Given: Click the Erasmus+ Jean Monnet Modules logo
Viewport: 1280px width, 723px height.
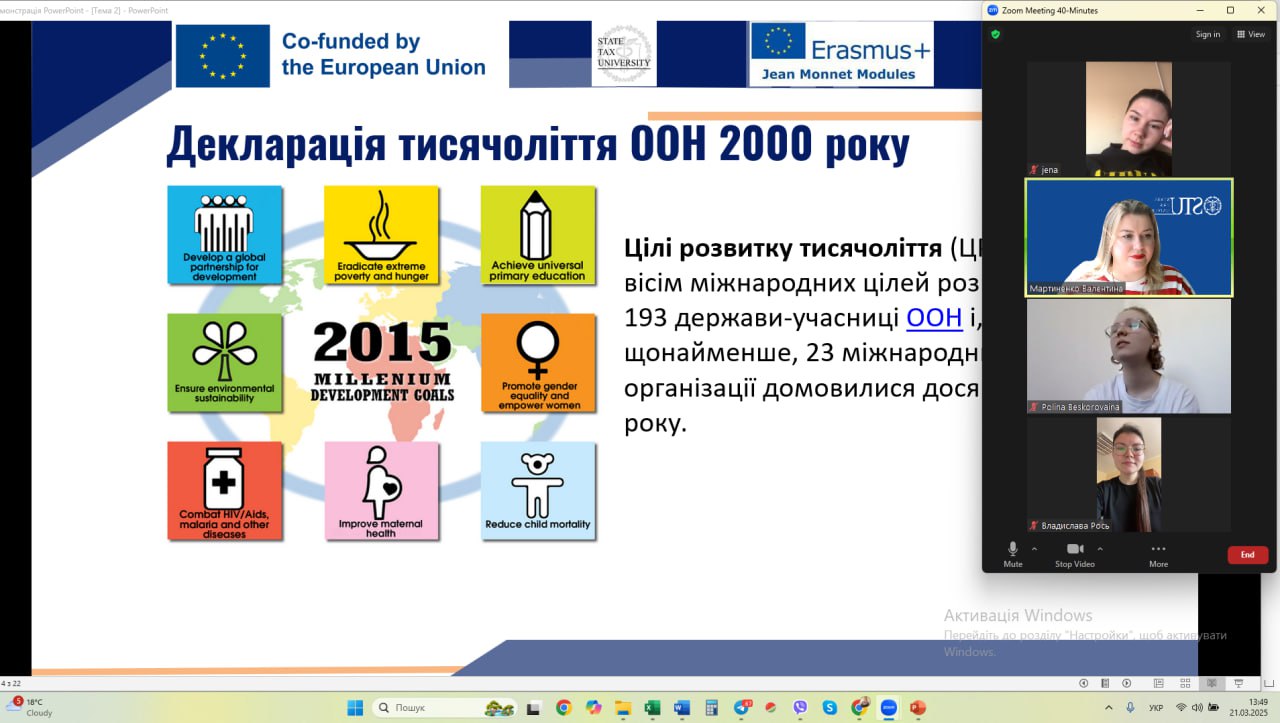Looking at the screenshot, I should 841,54.
